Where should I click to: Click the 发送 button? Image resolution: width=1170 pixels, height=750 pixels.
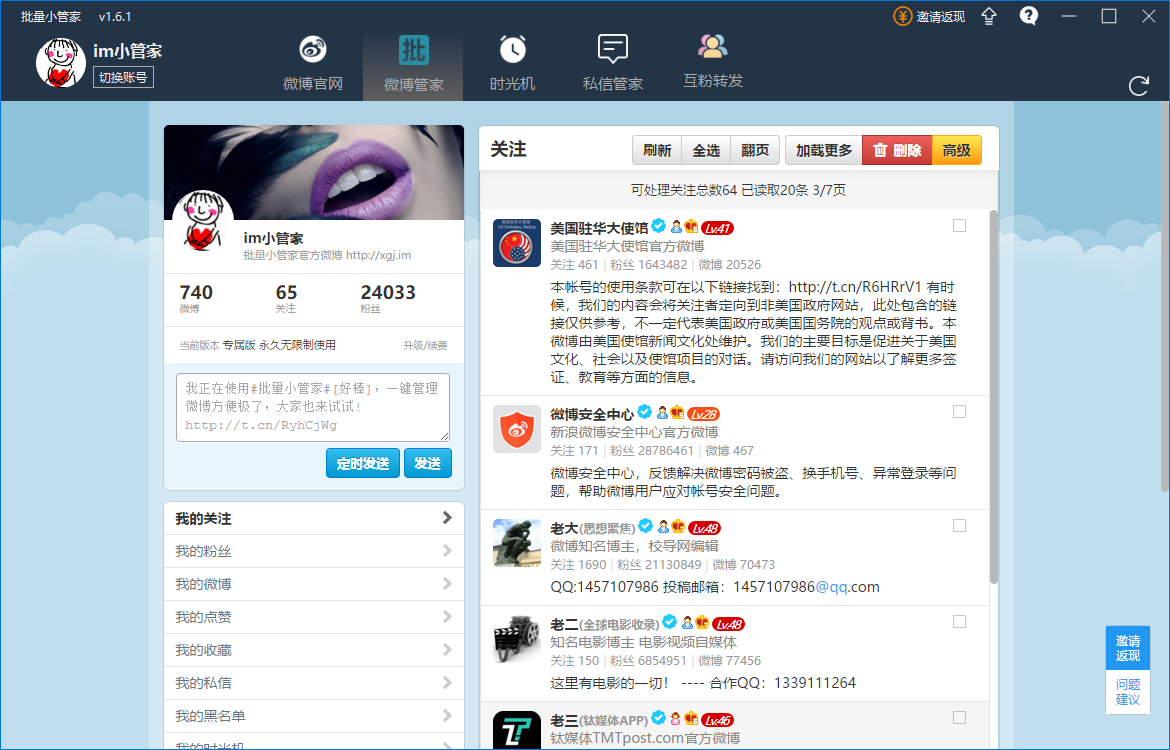coord(428,463)
